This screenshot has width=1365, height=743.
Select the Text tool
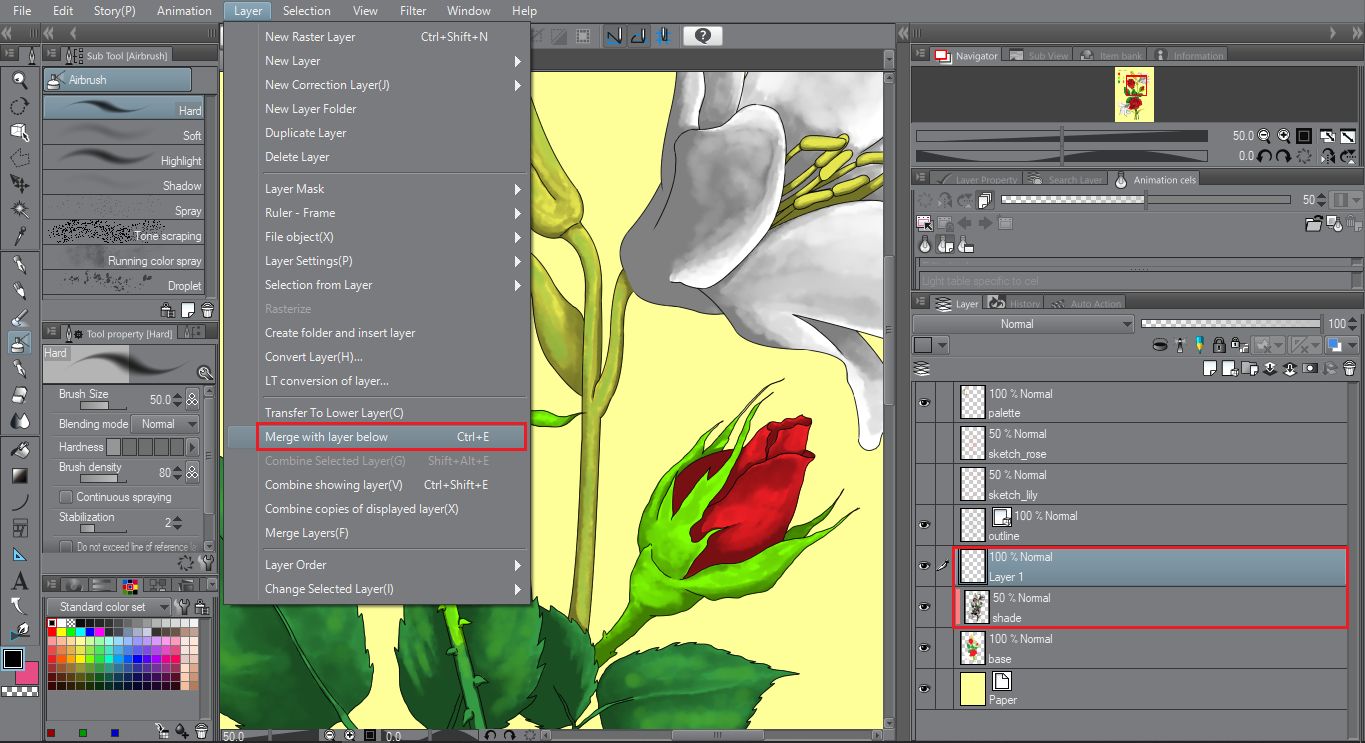(19, 581)
